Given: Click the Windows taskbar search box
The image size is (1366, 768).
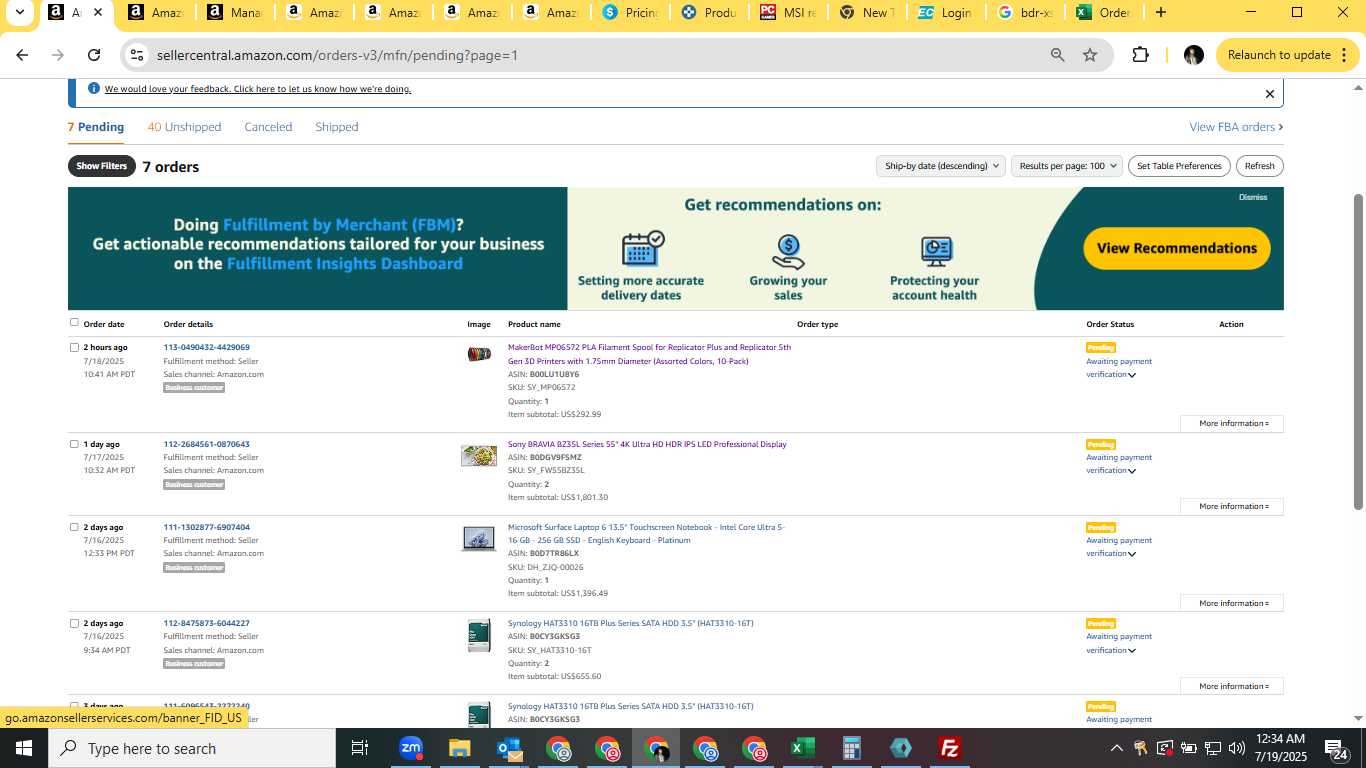Looking at the screenshot, I should [x=192, y=748].
